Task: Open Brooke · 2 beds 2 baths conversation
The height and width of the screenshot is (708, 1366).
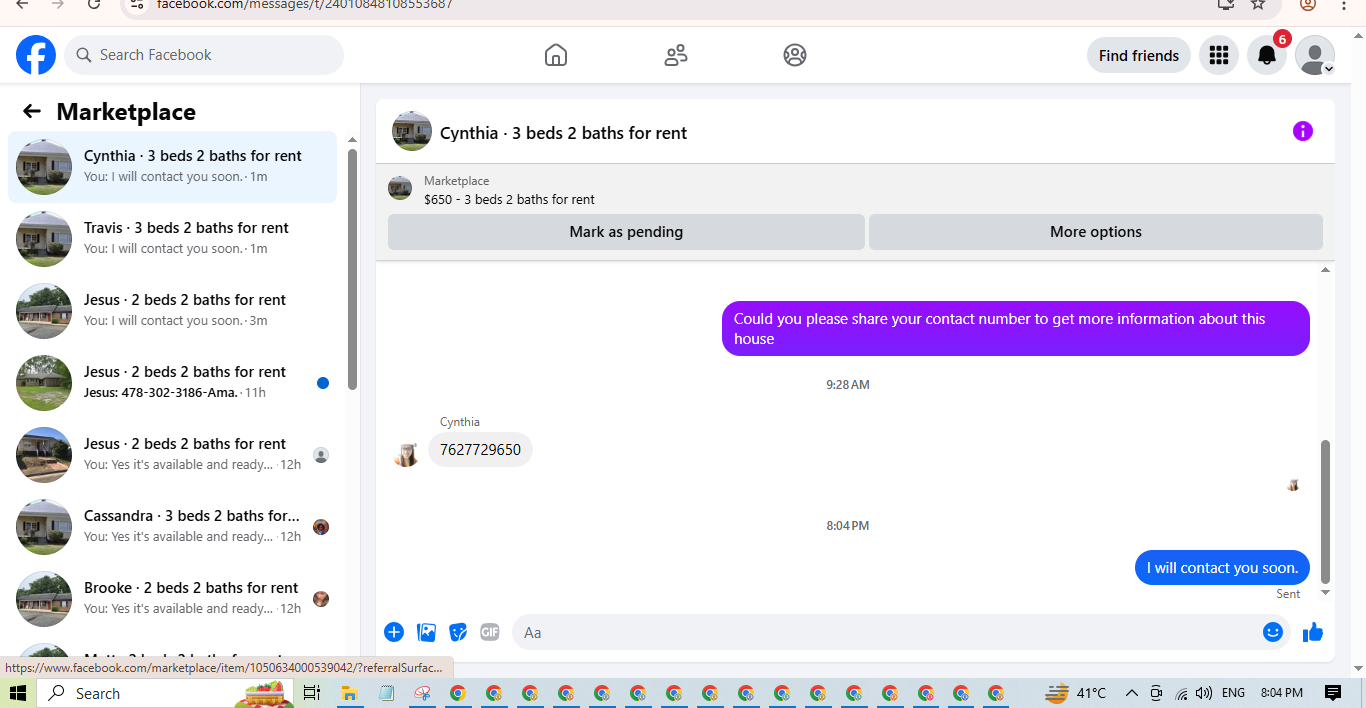Action: coord(172,599)
